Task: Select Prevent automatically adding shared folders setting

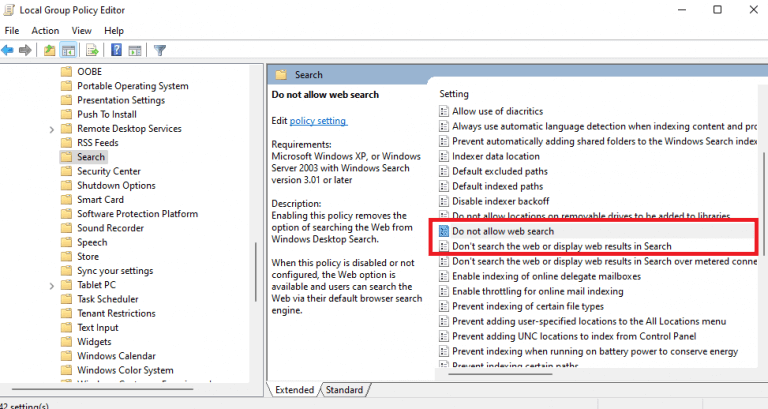Action: (x=604, y=142)
